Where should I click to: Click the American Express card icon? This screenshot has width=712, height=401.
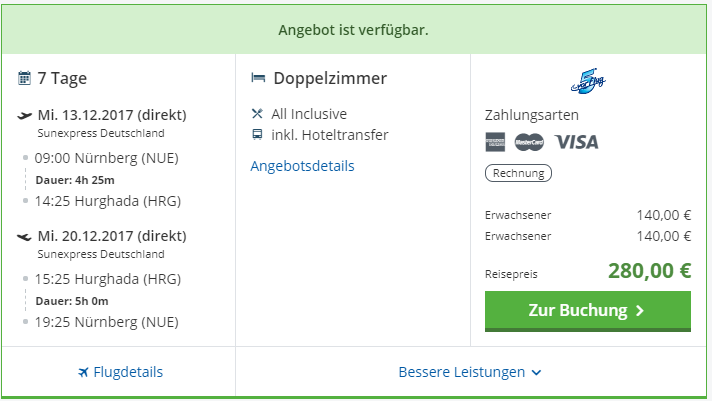(x=495, y=142)
